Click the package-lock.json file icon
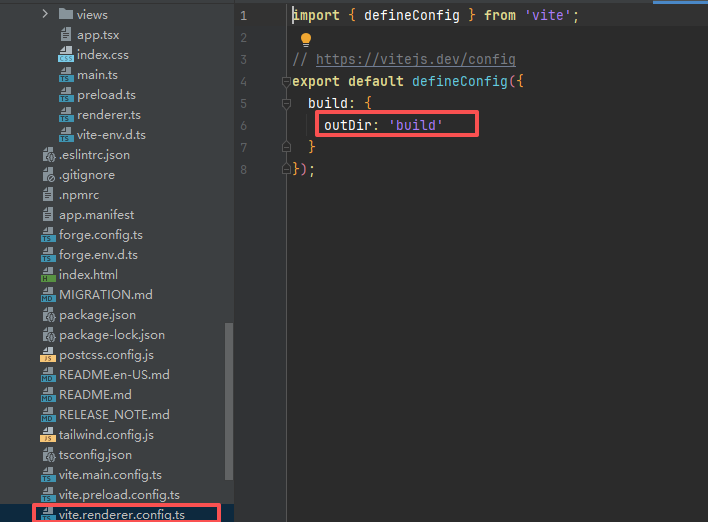 click(x=48, y=335)
